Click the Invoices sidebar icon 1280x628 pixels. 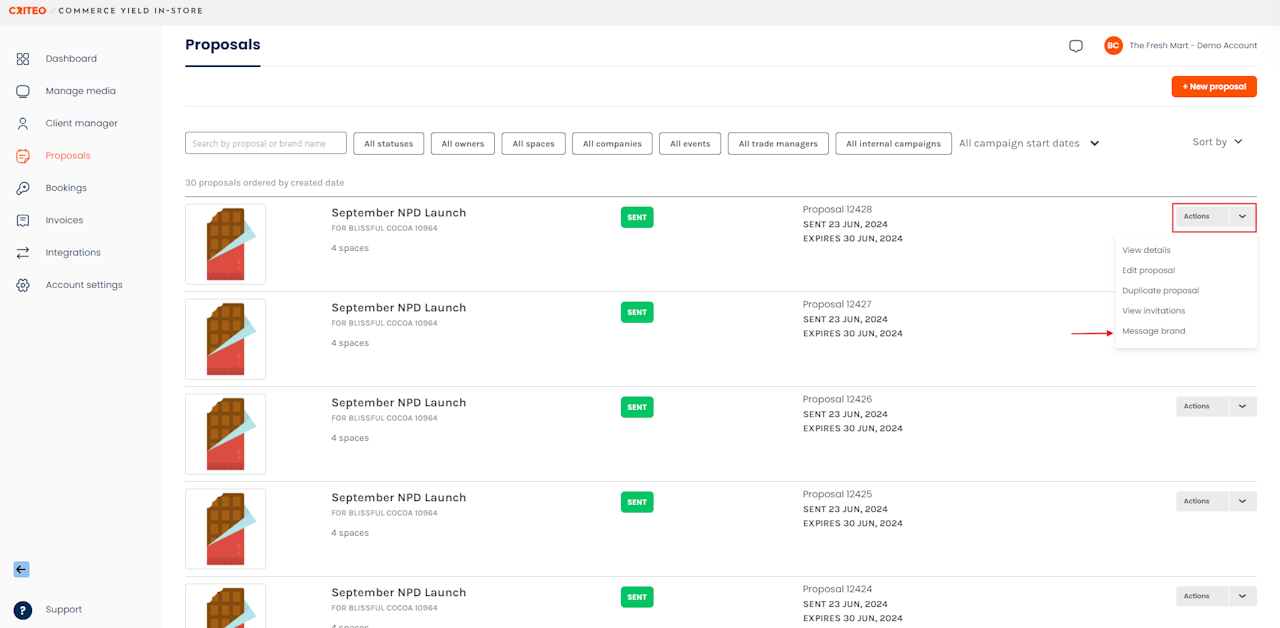pos(23,220)
